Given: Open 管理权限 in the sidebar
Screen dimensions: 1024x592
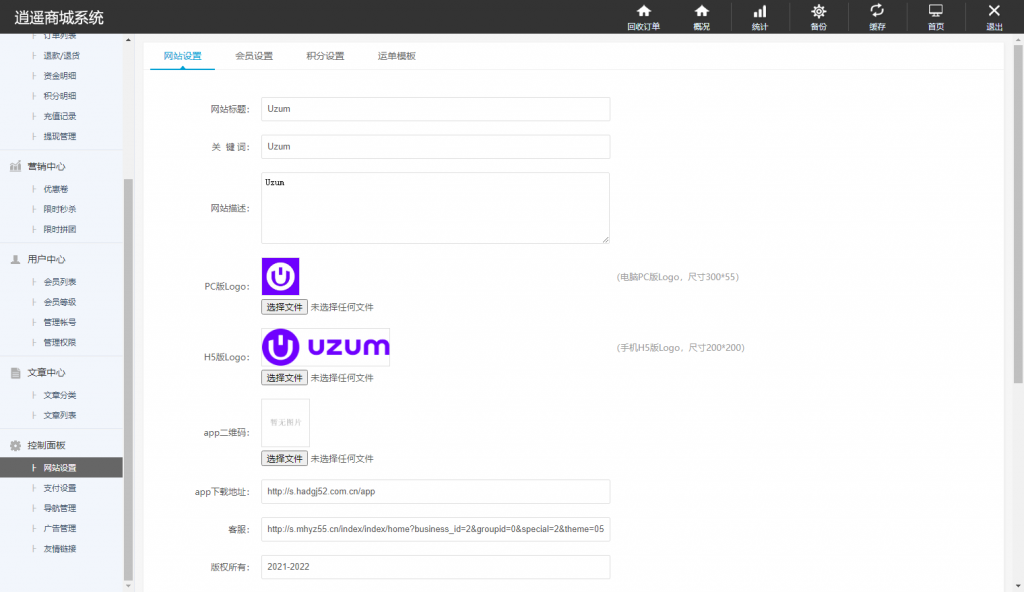Looking at the screenshot, I should (x=60, y=342).
